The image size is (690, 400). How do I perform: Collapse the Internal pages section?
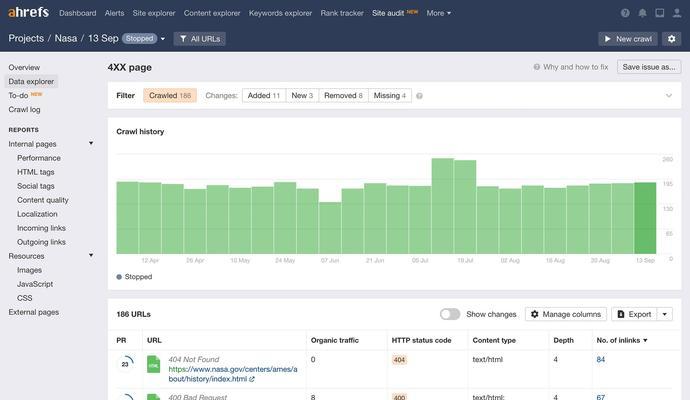[91, 143]
